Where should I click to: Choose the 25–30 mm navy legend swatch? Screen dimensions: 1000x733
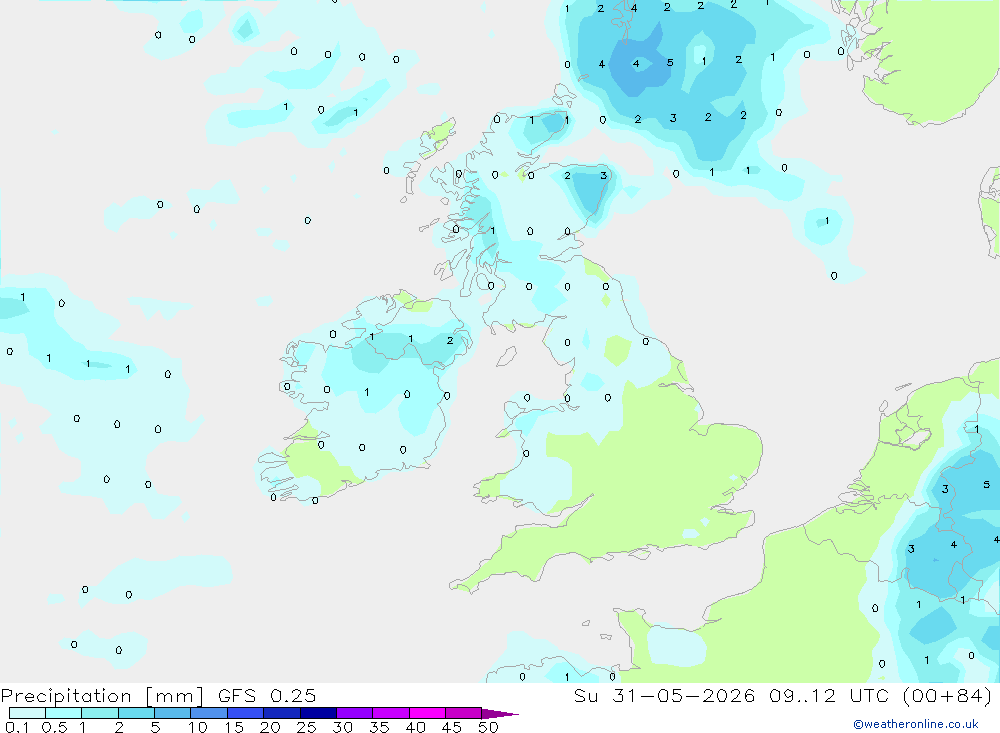[x=318, y=713]
